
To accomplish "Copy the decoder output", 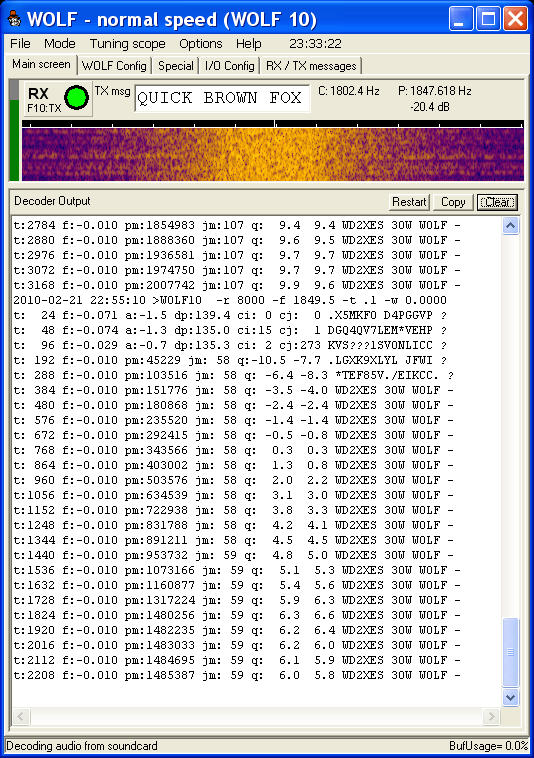I will click(453, 202).
